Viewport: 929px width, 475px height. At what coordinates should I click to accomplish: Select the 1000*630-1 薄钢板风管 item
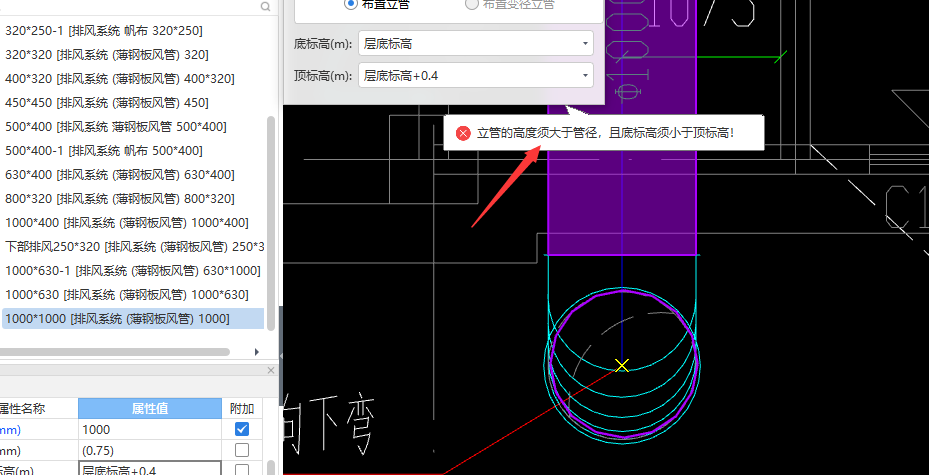133,271
